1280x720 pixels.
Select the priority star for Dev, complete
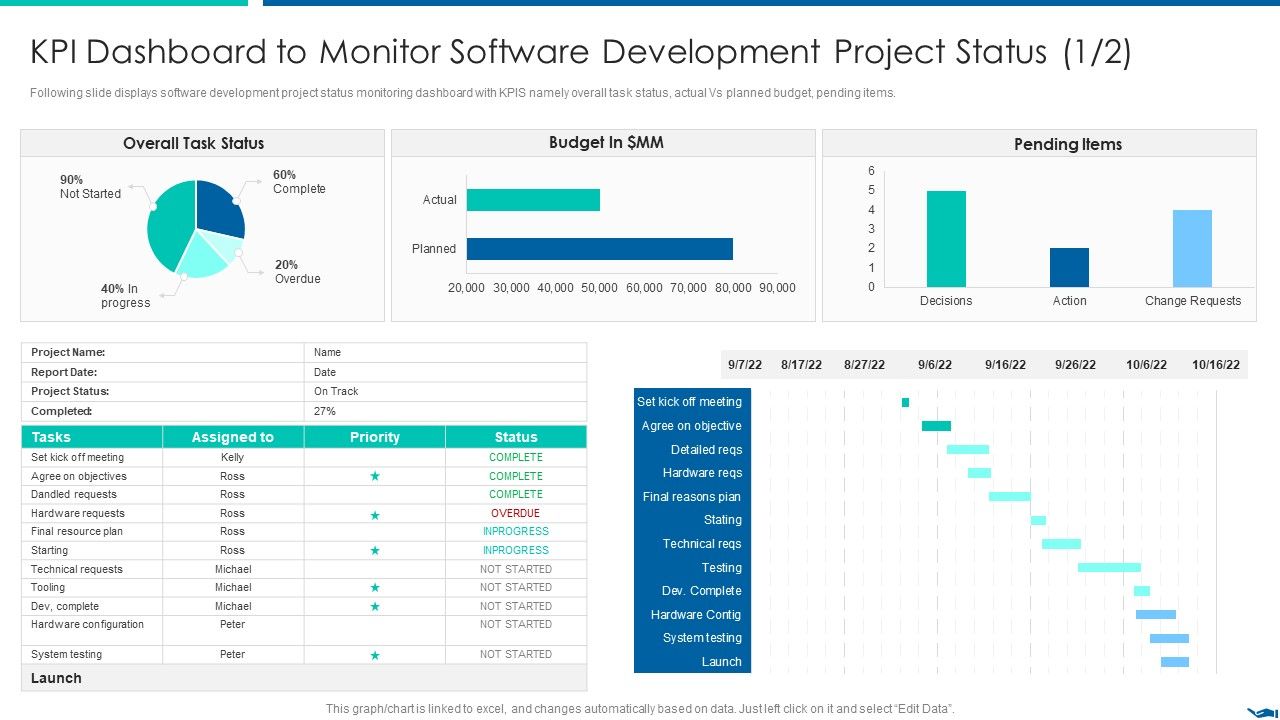[x=375, y=606]
